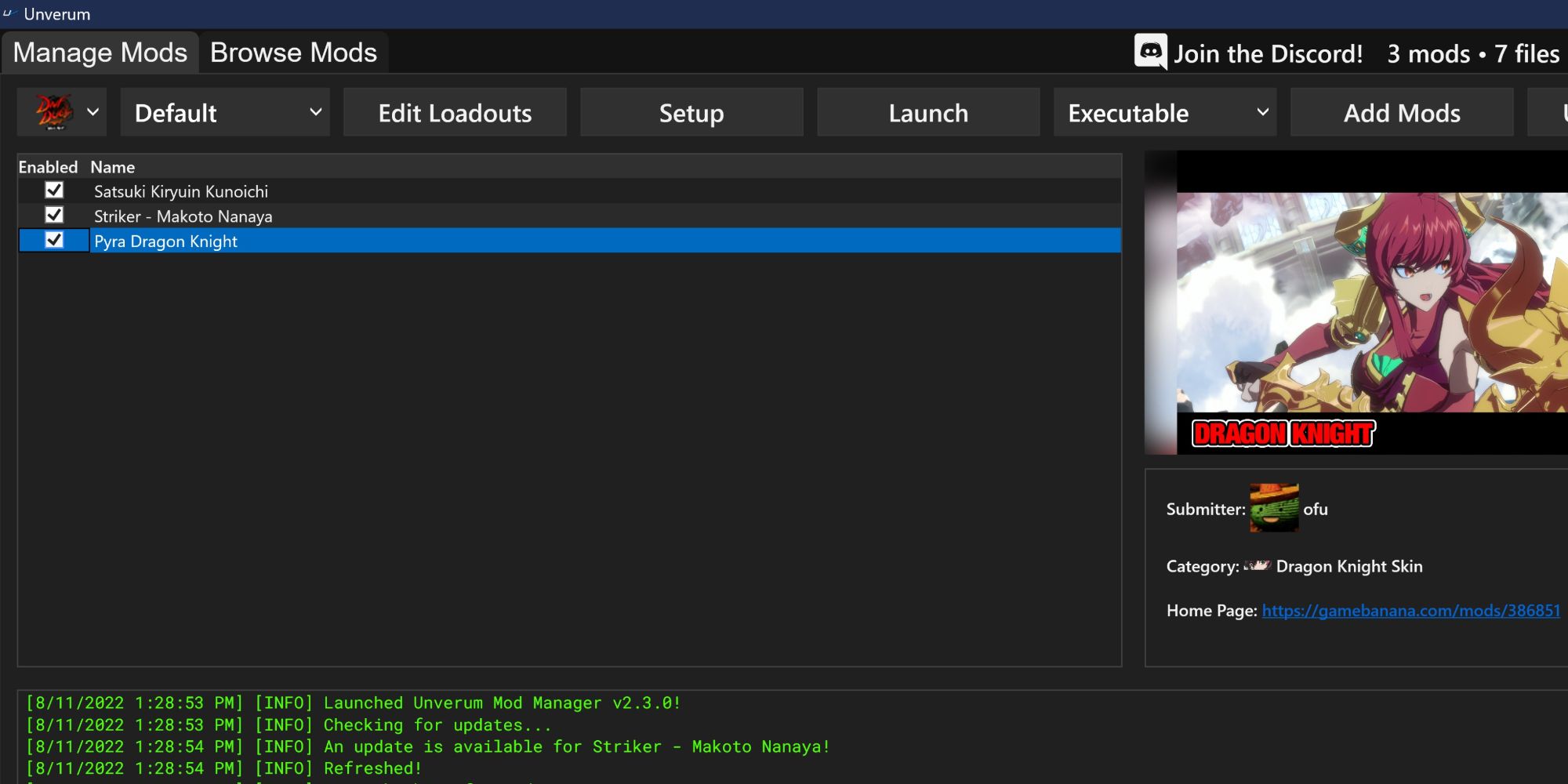
Task: Expand the game selection dropdown arrow
Action: pos(93,112)
